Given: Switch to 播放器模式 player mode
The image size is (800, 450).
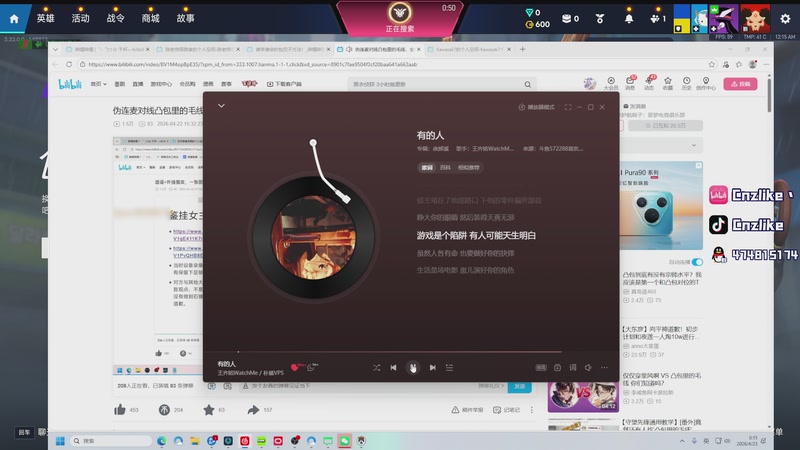Looking at the screenshot, I should (536, 107).
